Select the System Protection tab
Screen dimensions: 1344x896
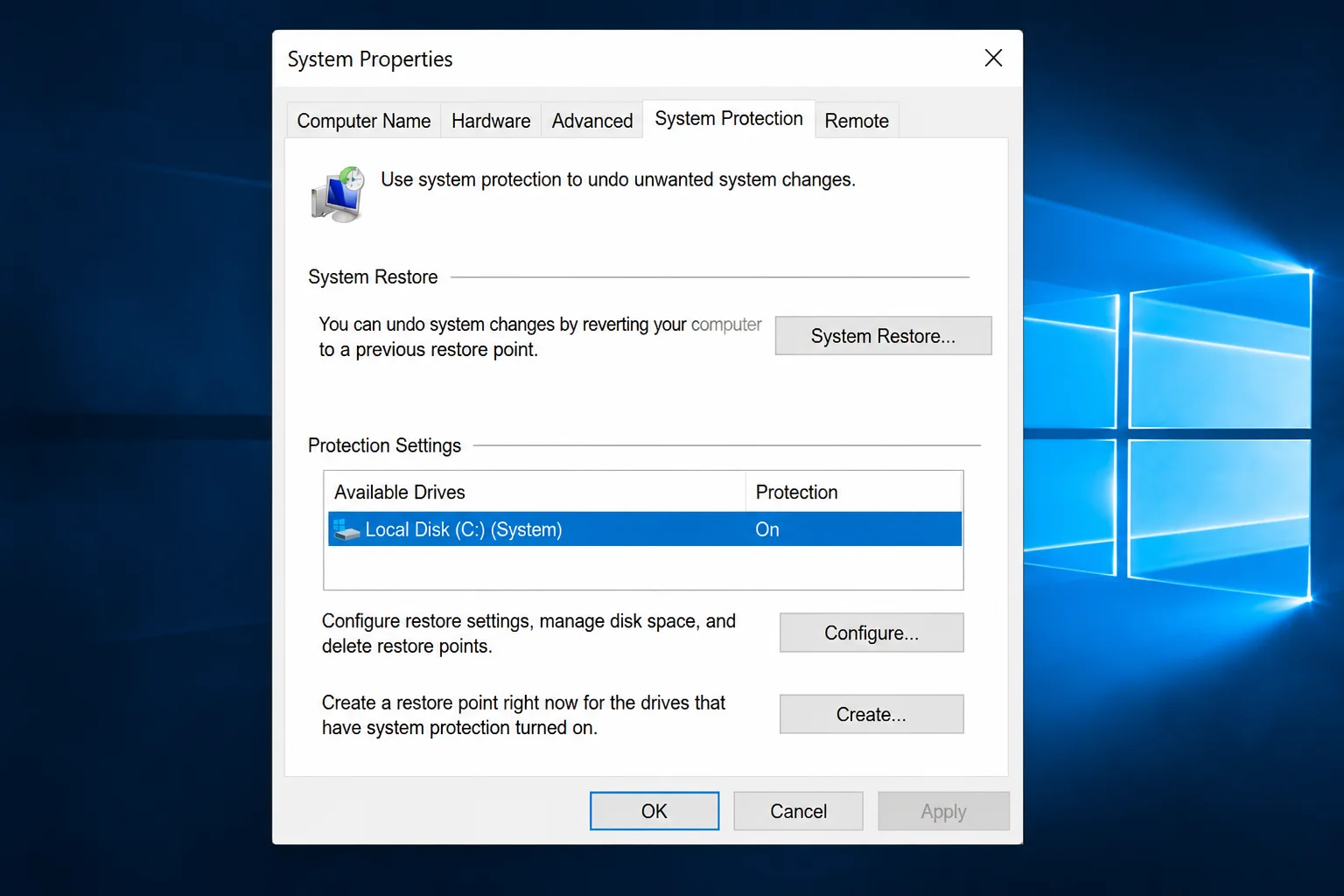[x=729, y=119]
